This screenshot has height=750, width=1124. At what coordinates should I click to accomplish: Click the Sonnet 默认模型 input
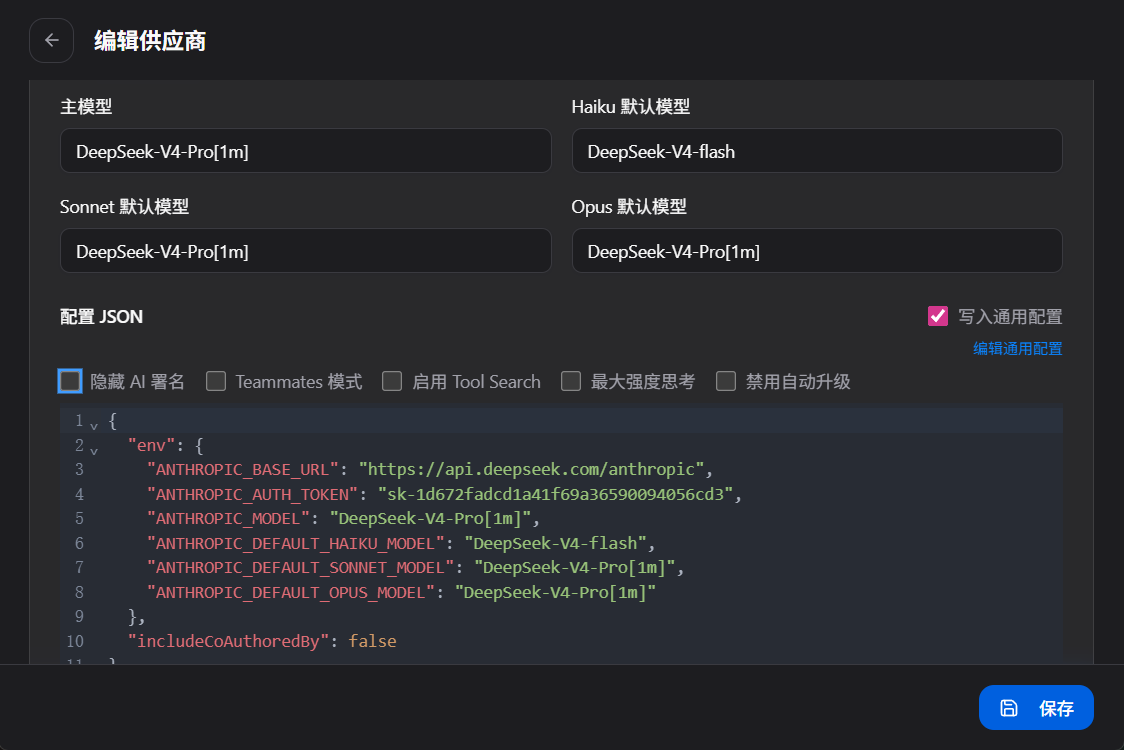pos(305,251)
